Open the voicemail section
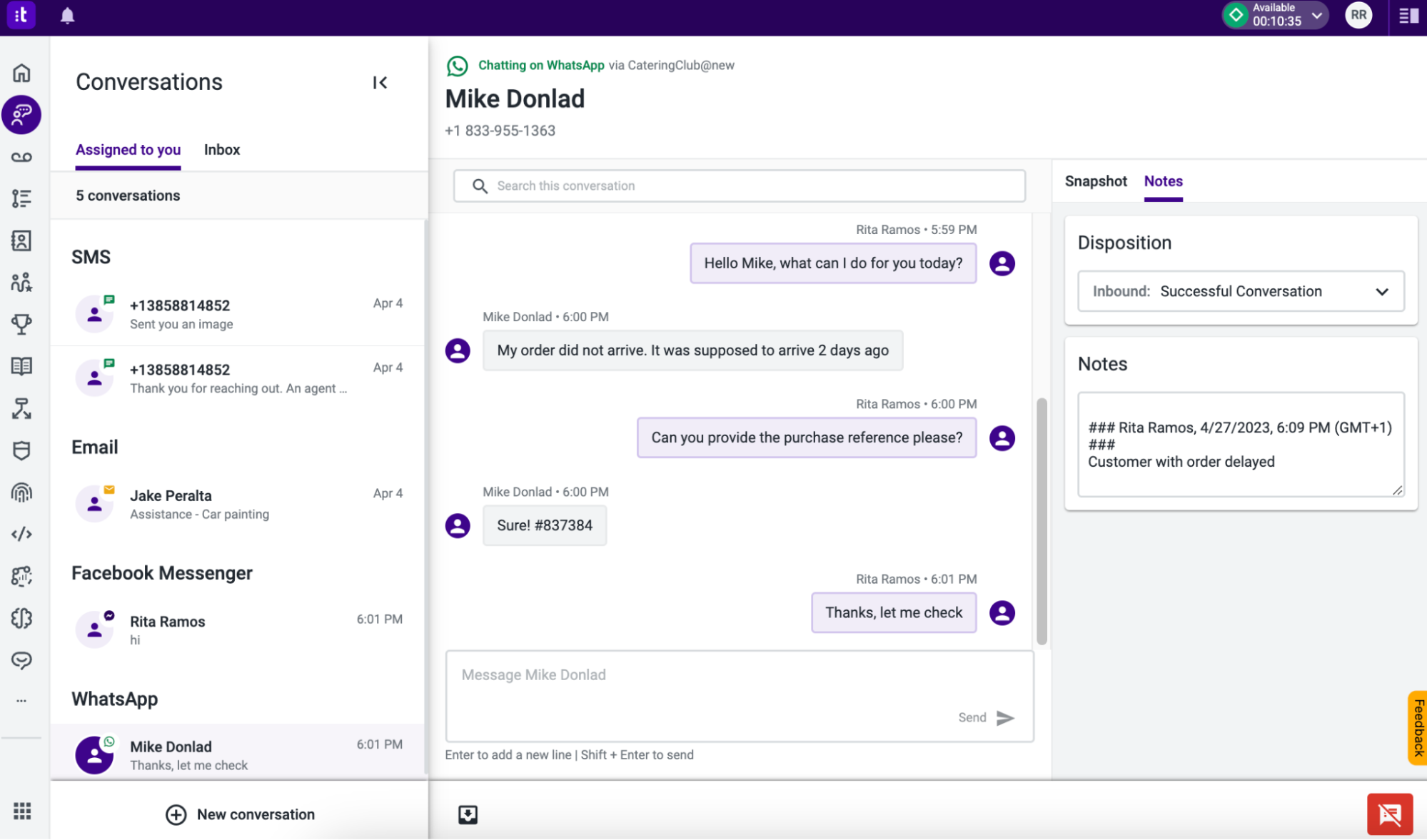1427x840 pixels. coord(21,156)
